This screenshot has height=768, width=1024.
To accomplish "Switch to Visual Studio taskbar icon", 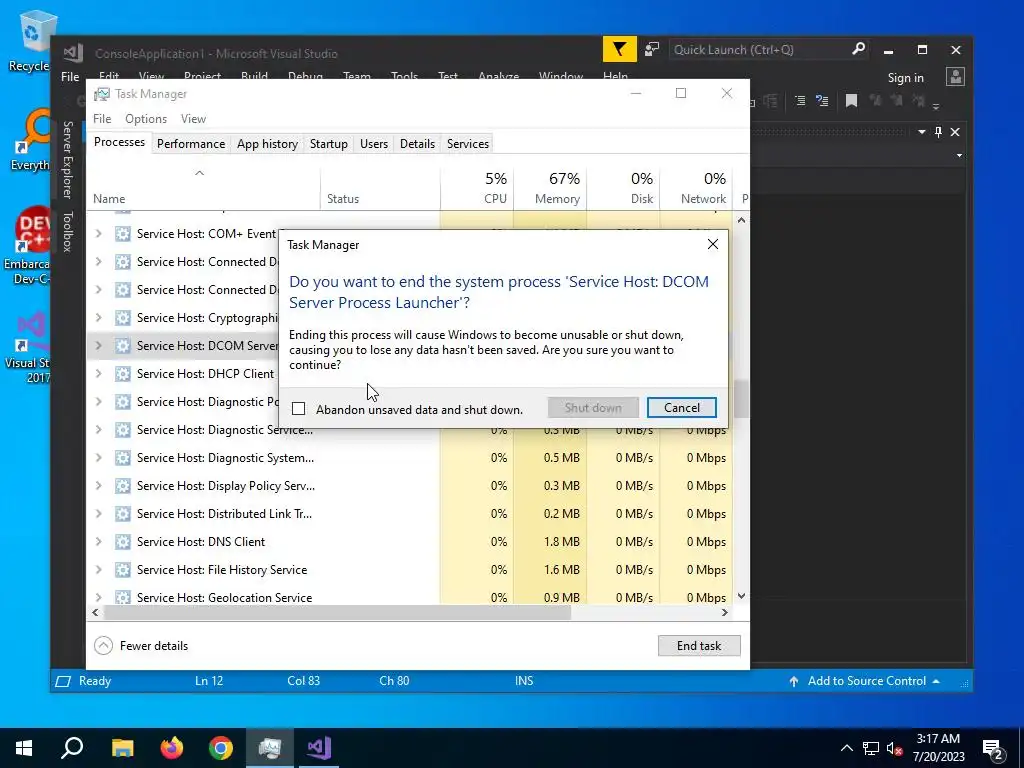I will [x=319, y=748].
